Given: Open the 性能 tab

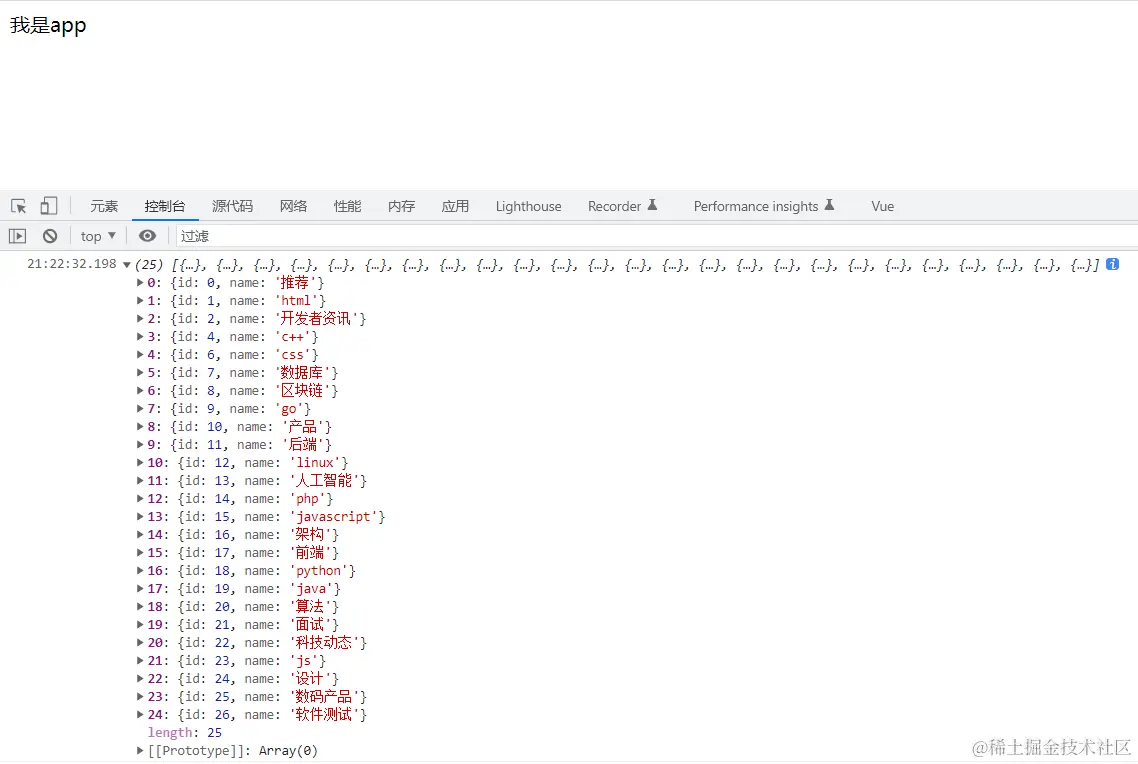Looking at the screenshot, I should (x=347, y=206).
